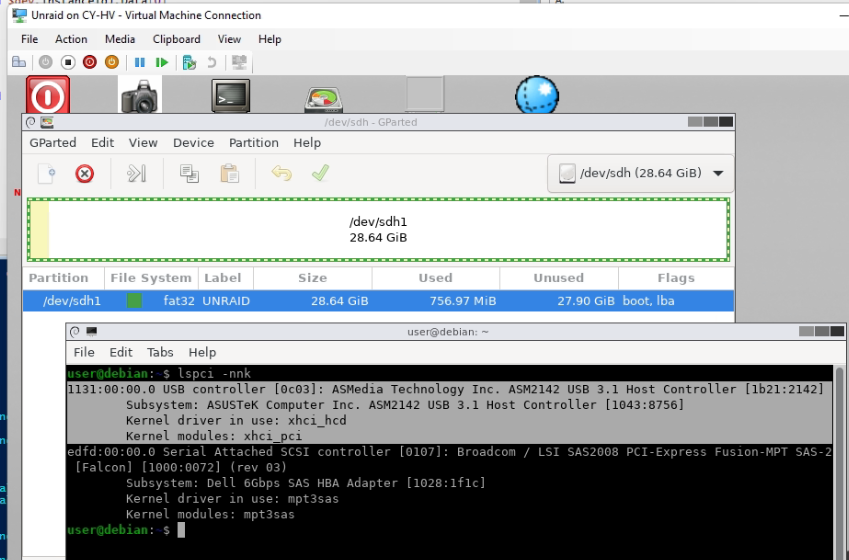Open GParted's View menu
This screenshot has height=560, width=849.
pos(143,142)
